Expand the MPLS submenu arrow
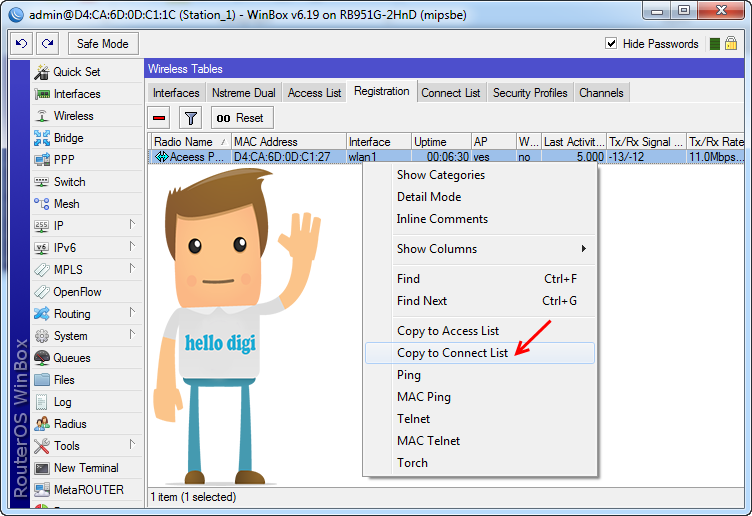Screen dimensions: 752x516 132,269
